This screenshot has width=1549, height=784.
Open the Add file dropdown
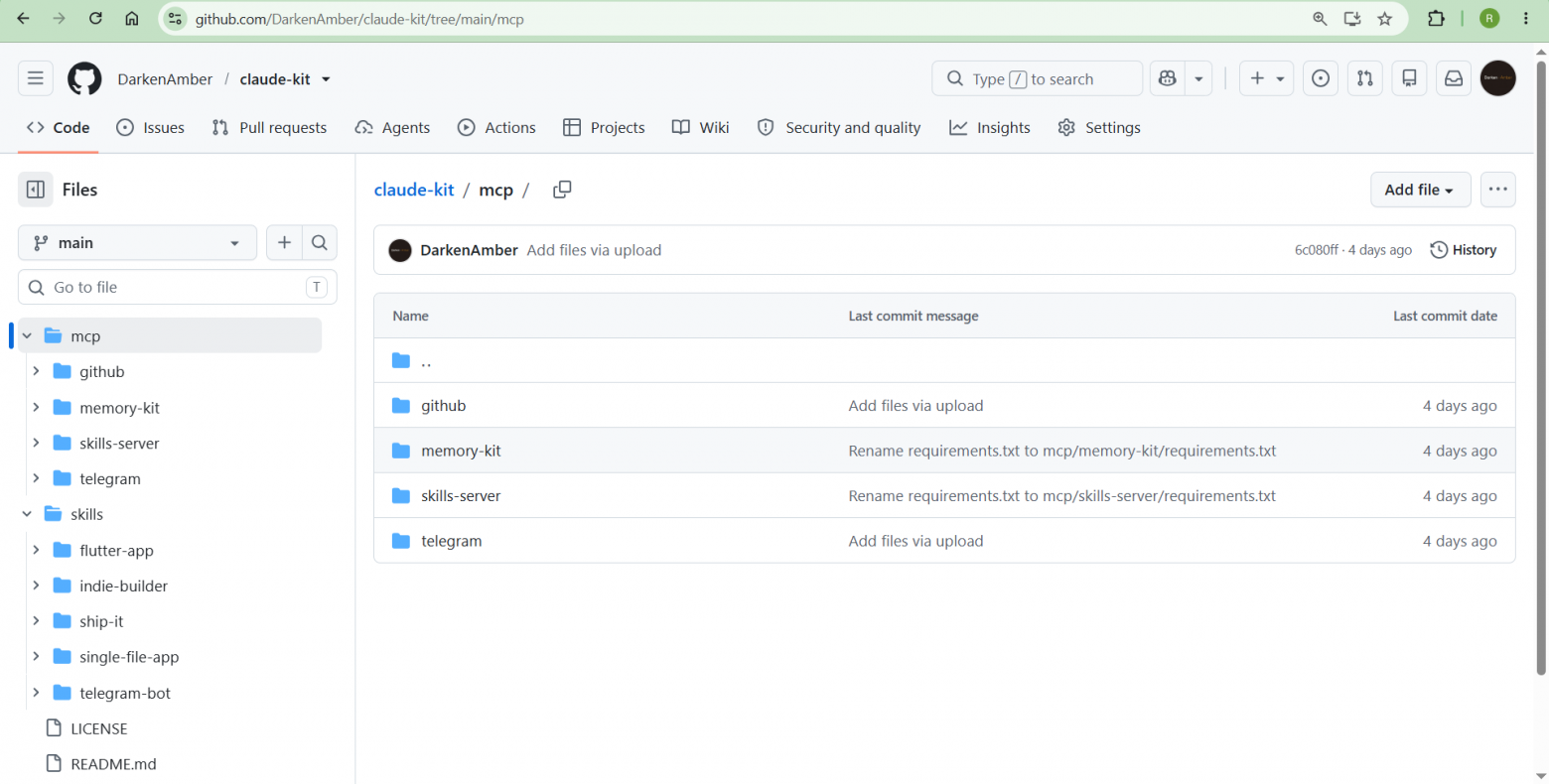1420,190
